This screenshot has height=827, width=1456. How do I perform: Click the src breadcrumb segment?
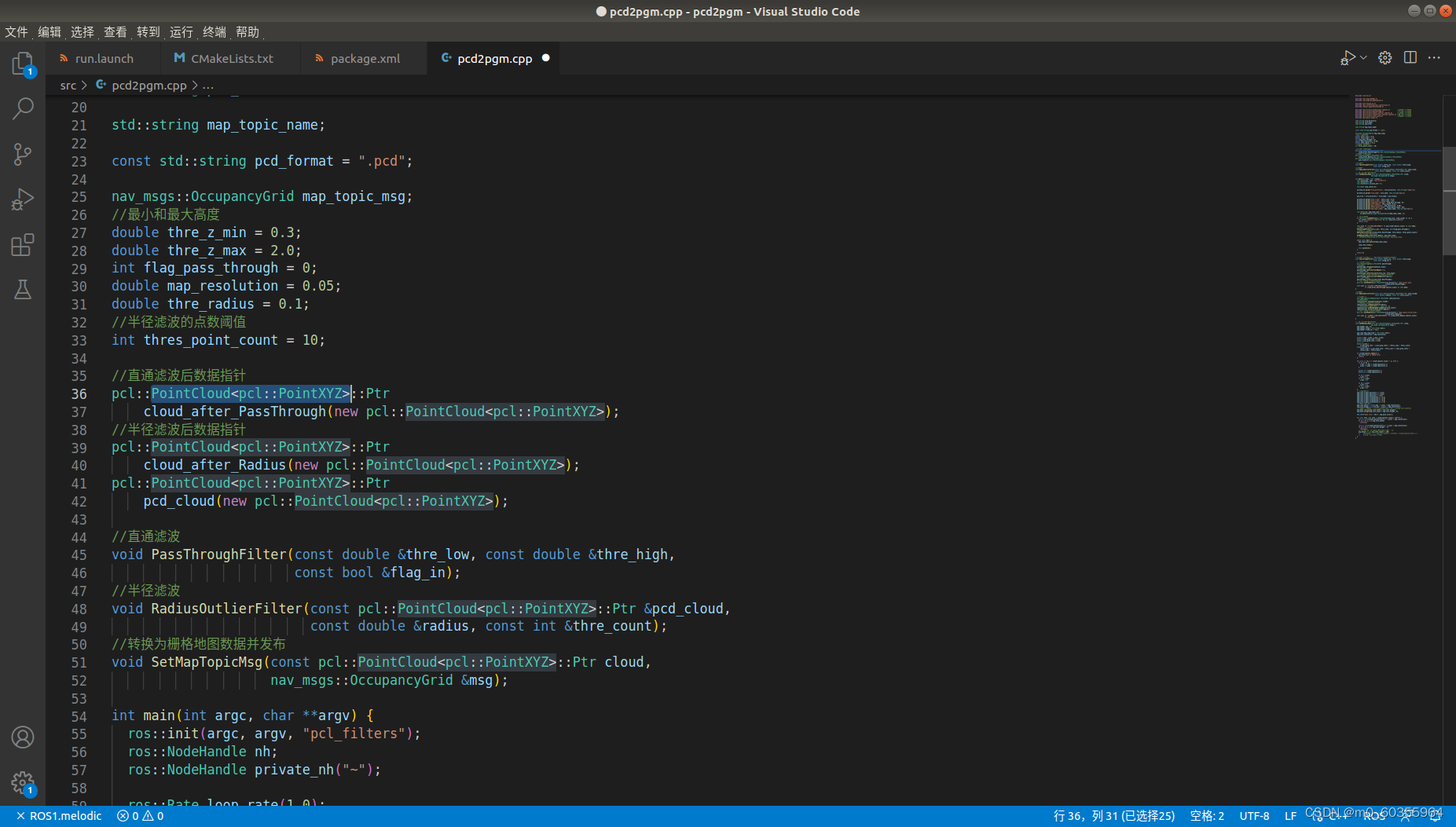(68, 85)
